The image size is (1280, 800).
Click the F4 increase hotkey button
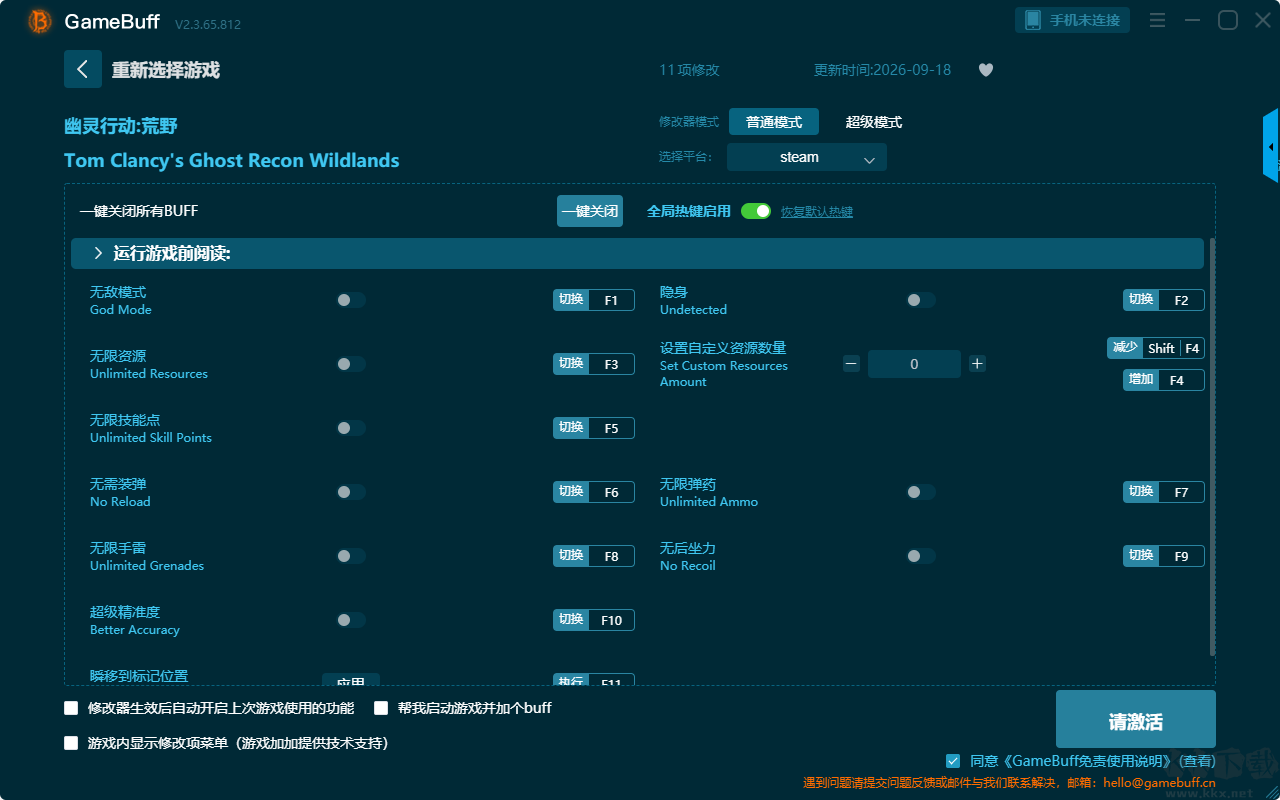coord(1164,380)
